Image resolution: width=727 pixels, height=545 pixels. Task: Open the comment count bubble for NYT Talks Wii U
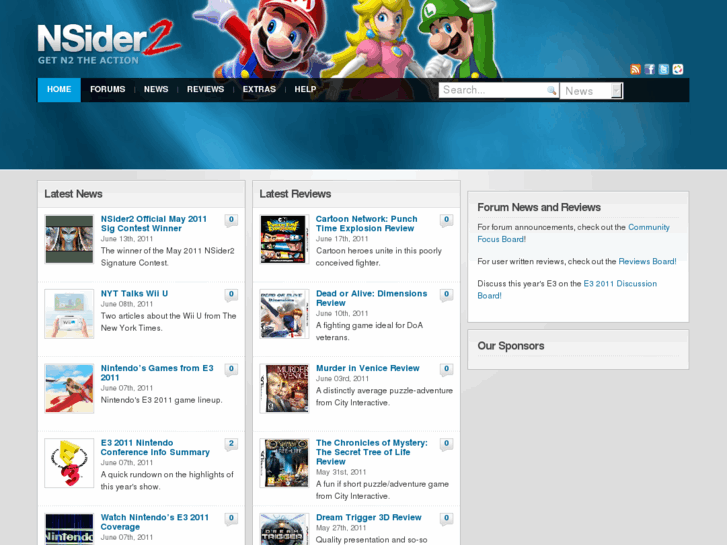click(x=231, y=295)
